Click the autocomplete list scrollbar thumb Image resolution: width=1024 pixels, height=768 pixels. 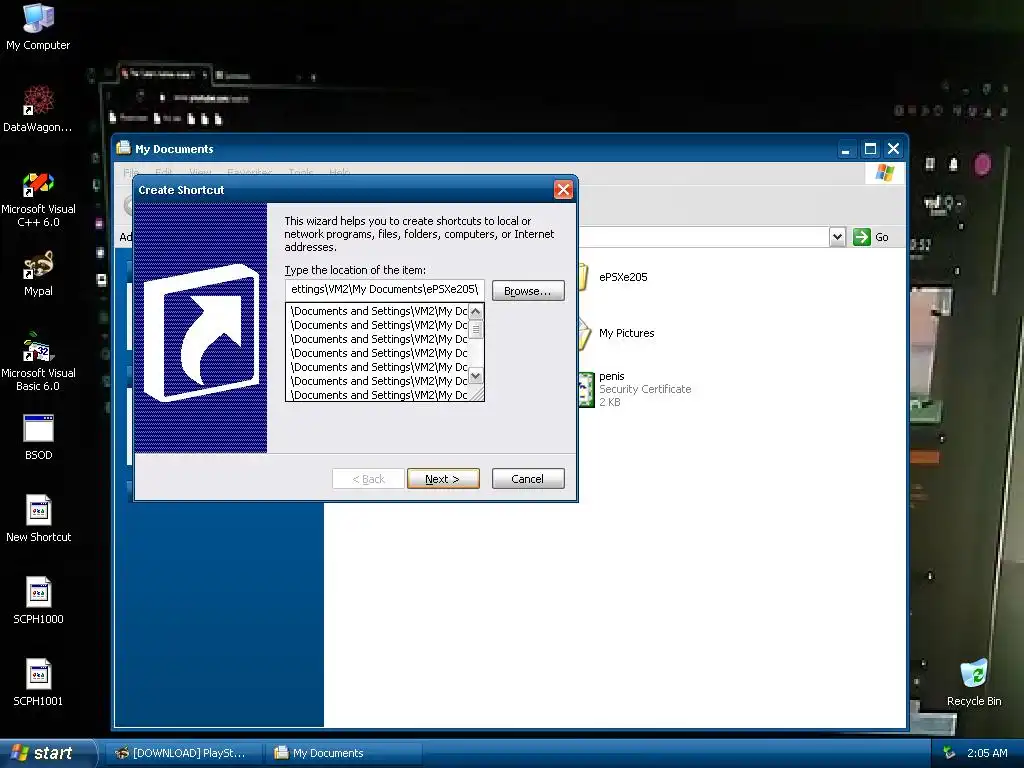475,330
